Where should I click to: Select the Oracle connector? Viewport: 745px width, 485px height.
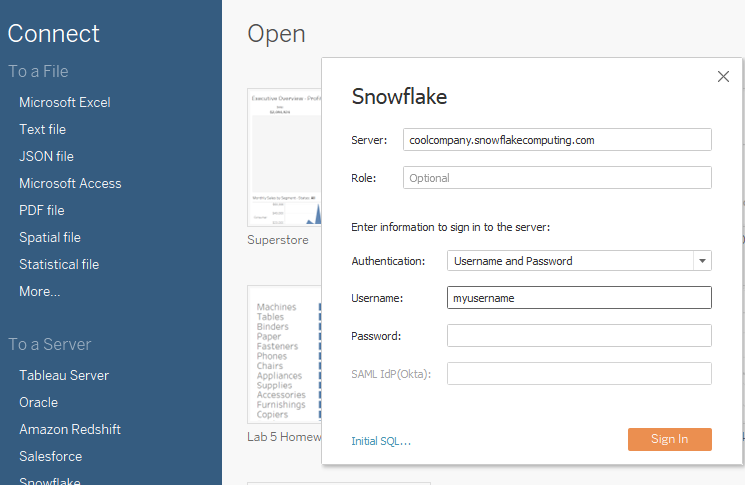click(x=38, y=403)
